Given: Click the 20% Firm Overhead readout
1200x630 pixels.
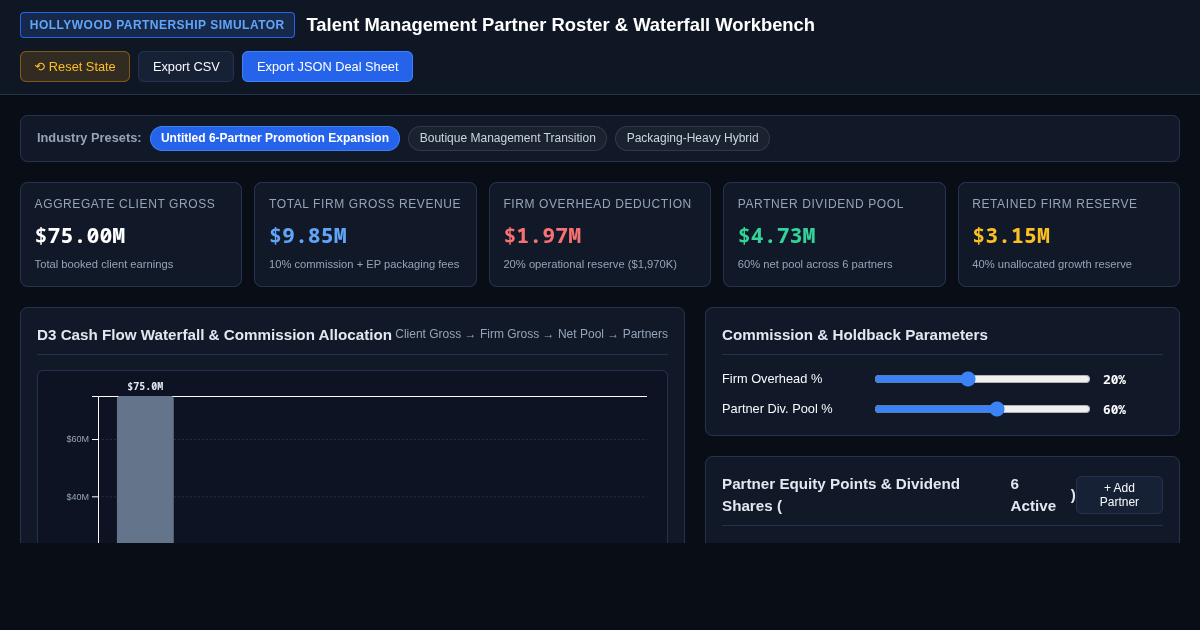Looking at the screenshot, I should pos(1114,379).
